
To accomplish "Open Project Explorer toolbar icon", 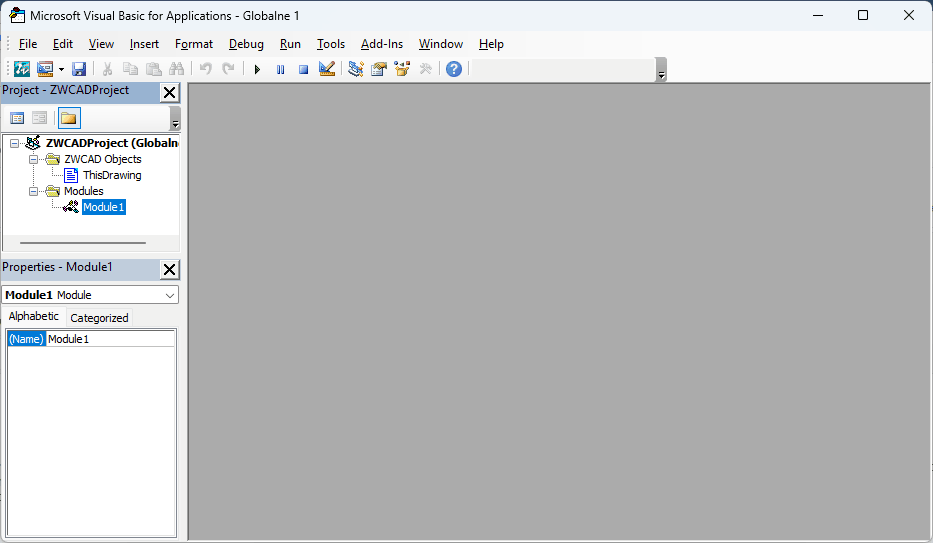I will tap(356, 69).
